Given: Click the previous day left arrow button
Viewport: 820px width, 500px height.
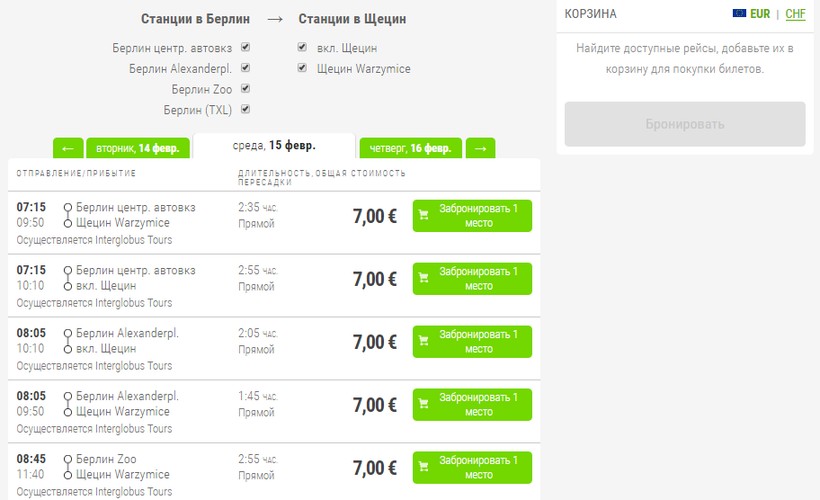Looking at the screenshot, I should (68, 149).
